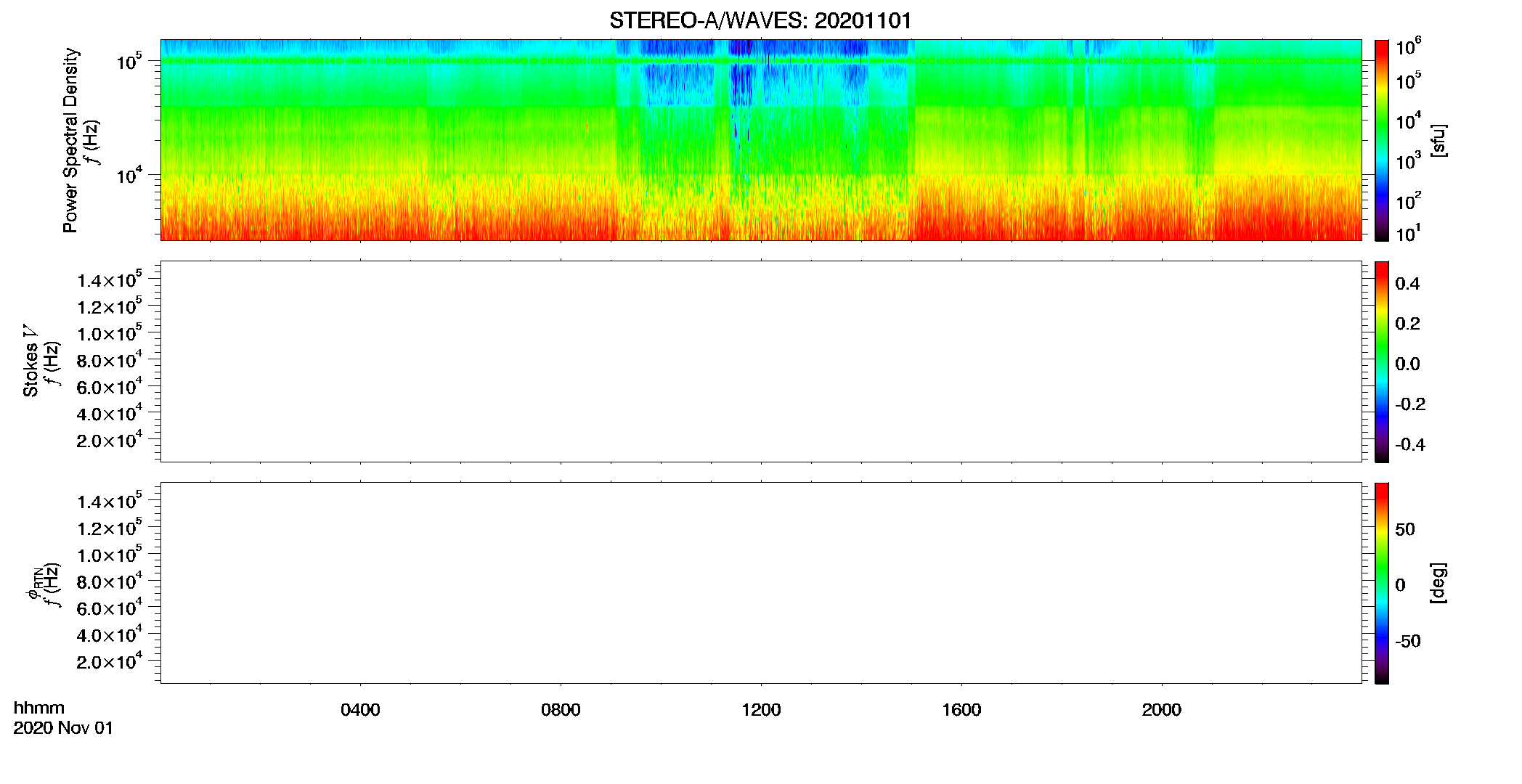This screenshot has width=1522, height=784.
Task: Click the [deg] unit label
Action: point(1438,583)
